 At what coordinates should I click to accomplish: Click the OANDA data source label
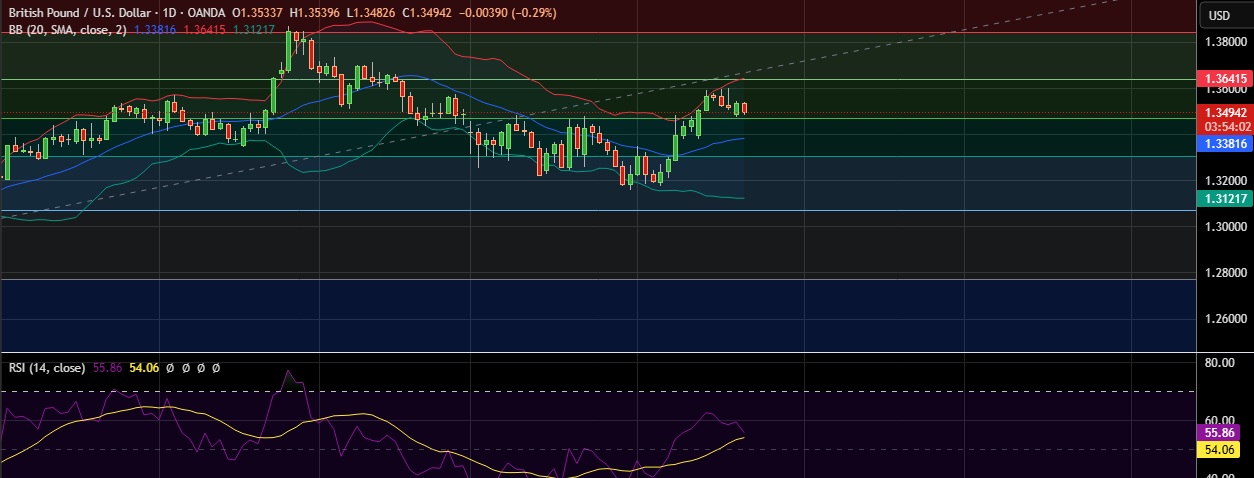coord(207,13)
